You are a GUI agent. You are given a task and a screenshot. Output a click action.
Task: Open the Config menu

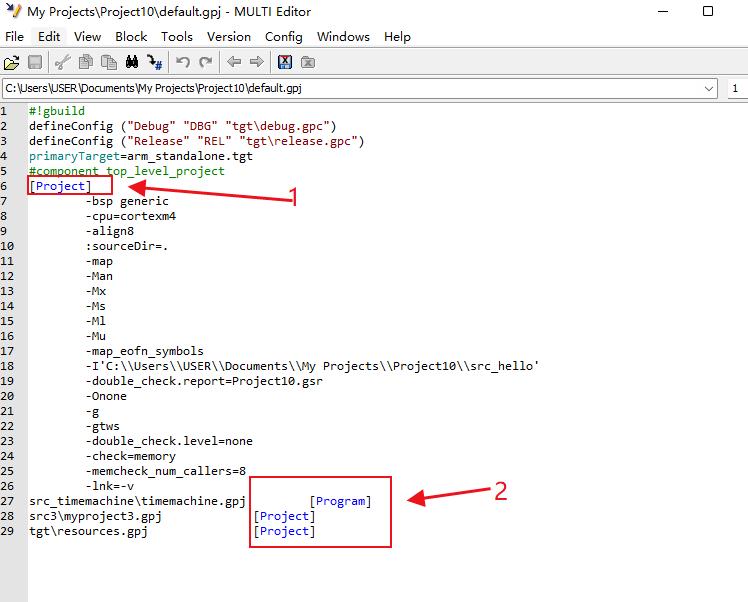284,37
